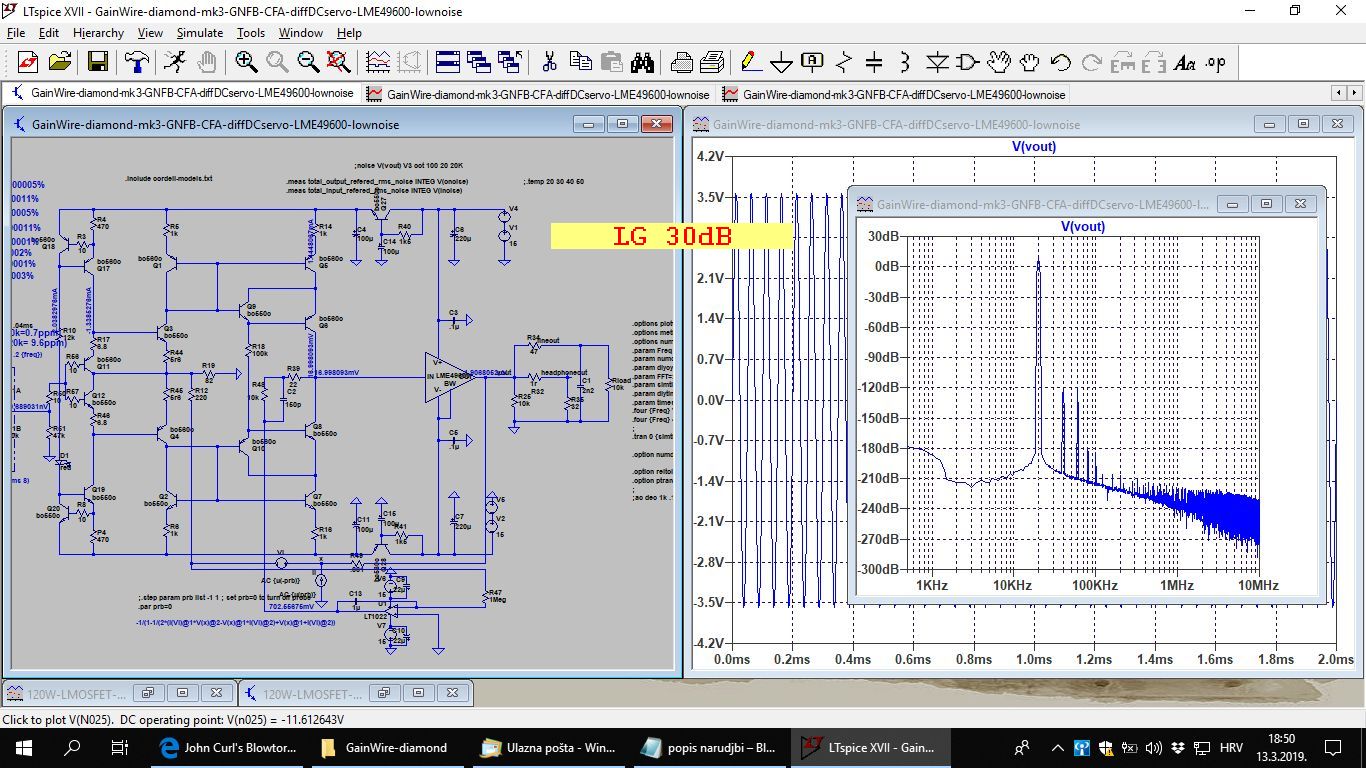Click the Print icon

click(x=712, y=62)
